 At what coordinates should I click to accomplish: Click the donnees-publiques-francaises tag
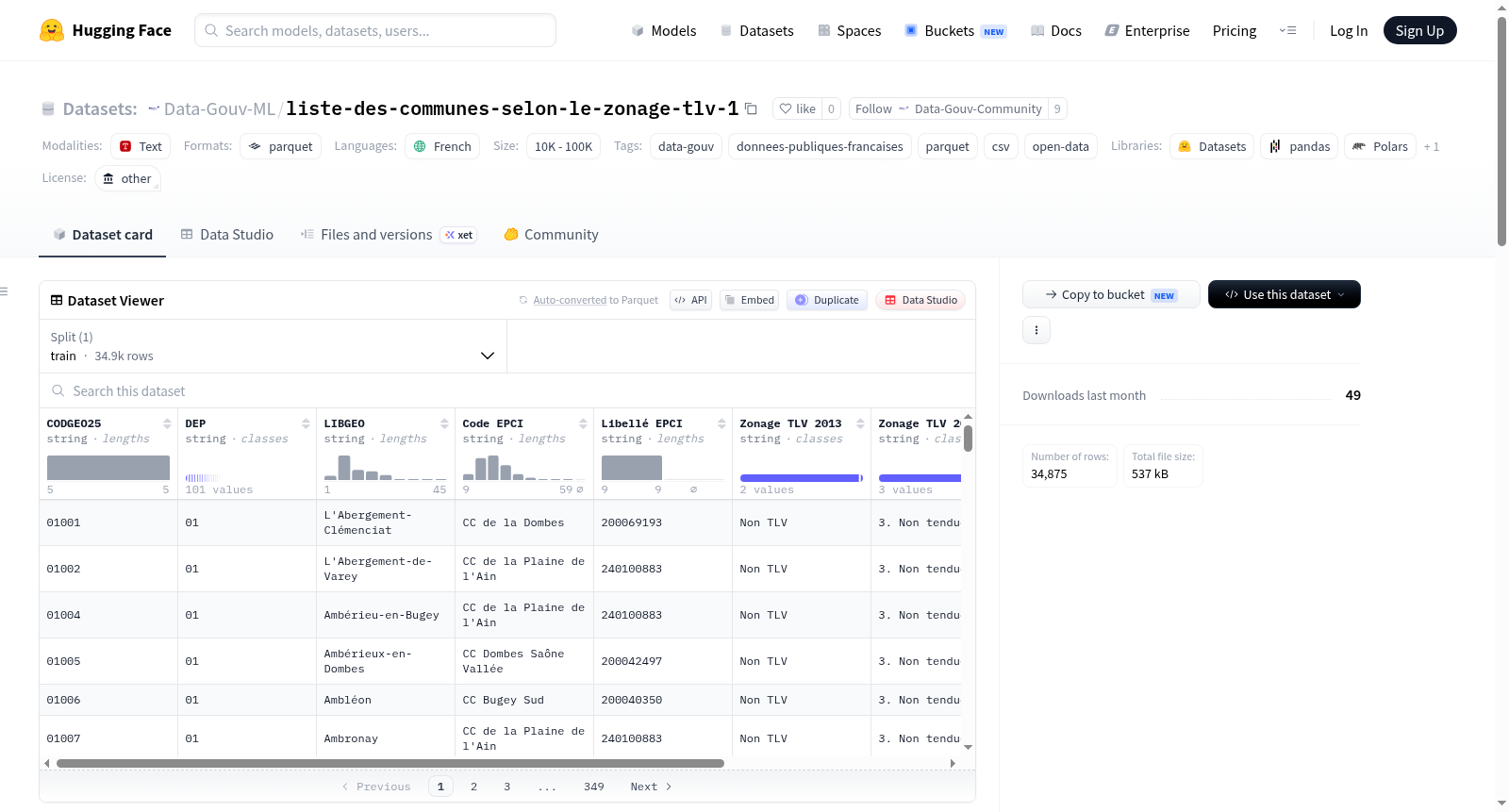pyautogui.click(x=820, y=146)
